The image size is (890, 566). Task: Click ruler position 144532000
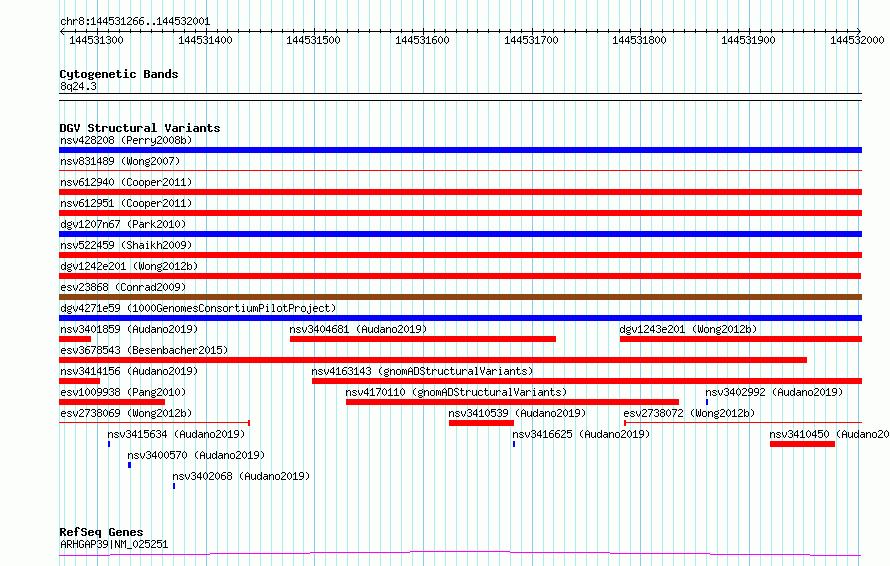pos(857,40)
